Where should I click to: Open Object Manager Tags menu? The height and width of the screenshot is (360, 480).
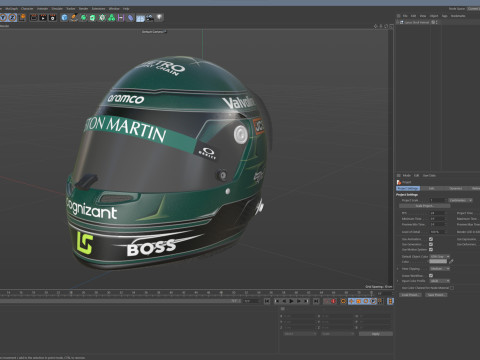tap(445, 16)
